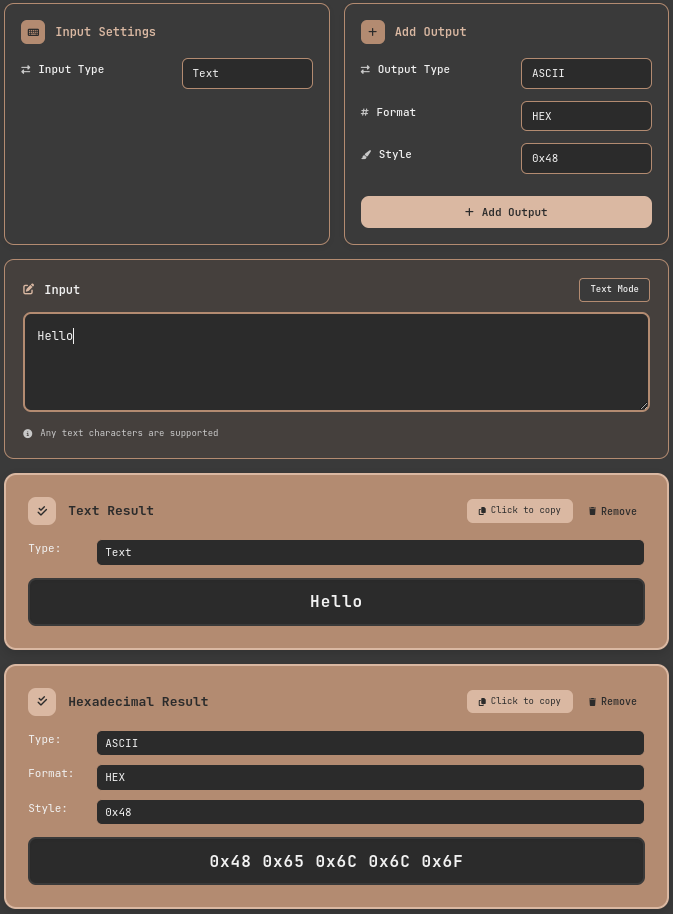The width and height of the screenshot is (673, 914).
Task: Click the Hello output in Text Result
Action: click(x=336, y=602)
